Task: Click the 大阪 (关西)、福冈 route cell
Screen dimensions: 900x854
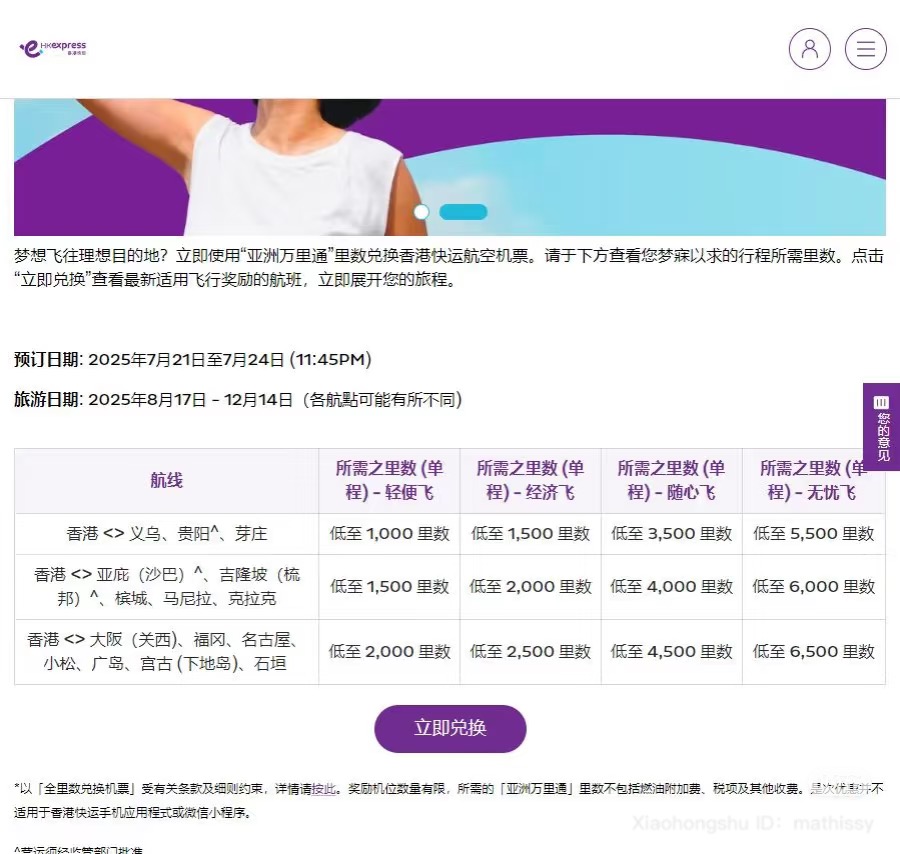Action: pyautogui.click(x=166, y=651)
